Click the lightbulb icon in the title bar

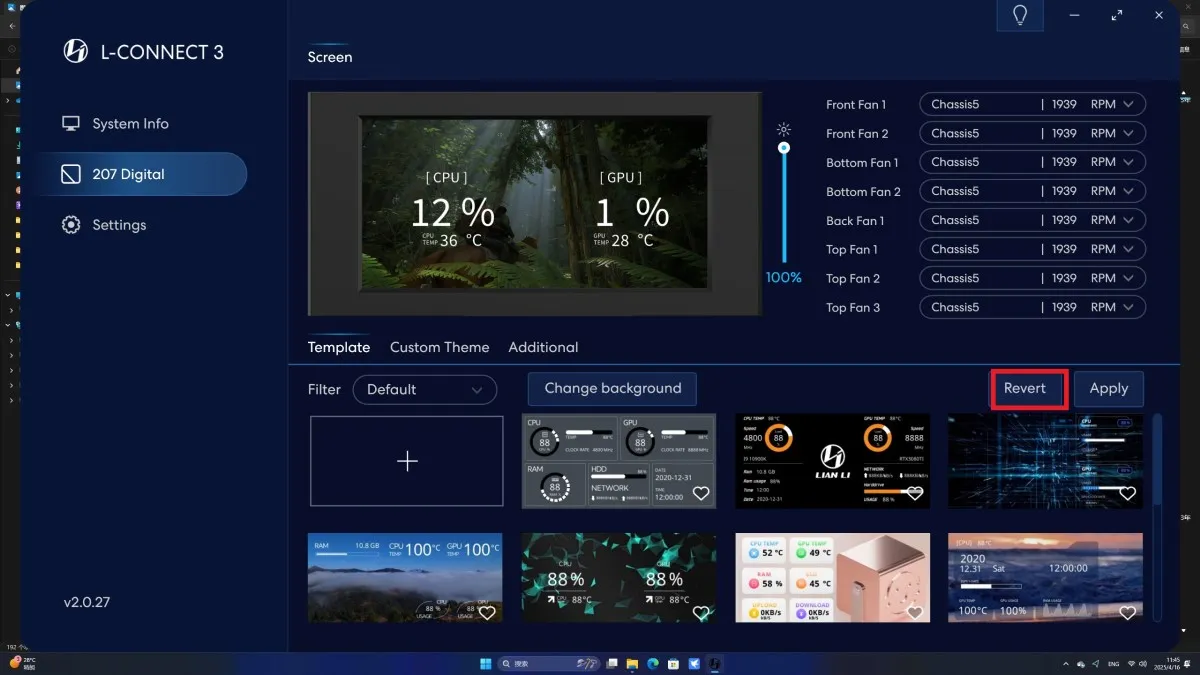(x=1020, y=15)
